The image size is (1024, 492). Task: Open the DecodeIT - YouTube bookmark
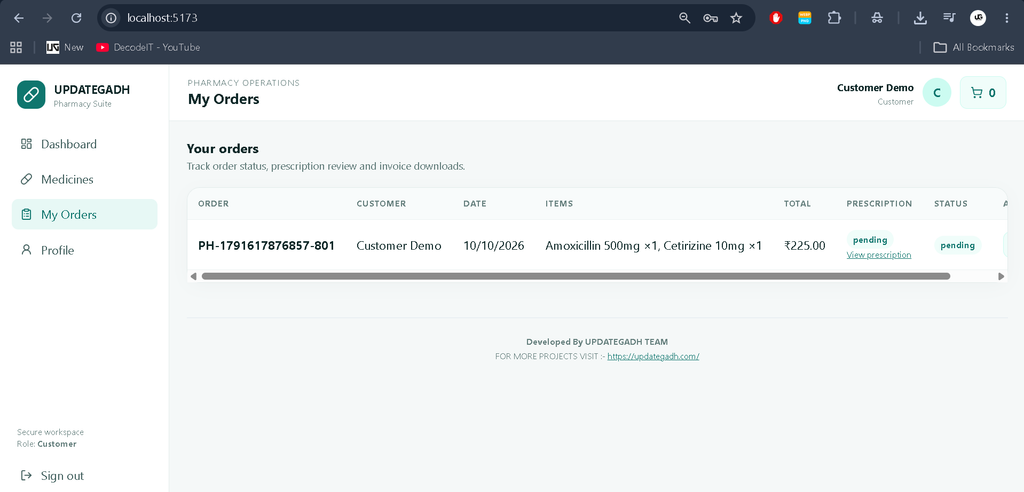[148, 47]
